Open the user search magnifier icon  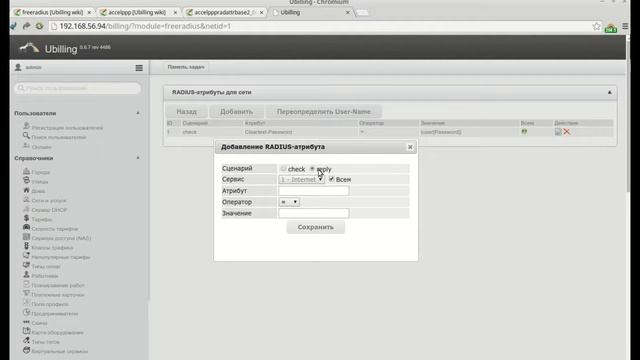(x=27, y=136)
